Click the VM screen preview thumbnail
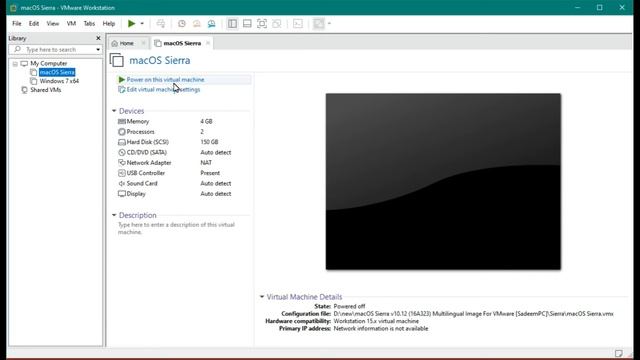The height and width of the screenshot is (360, 640). (443, 182)
